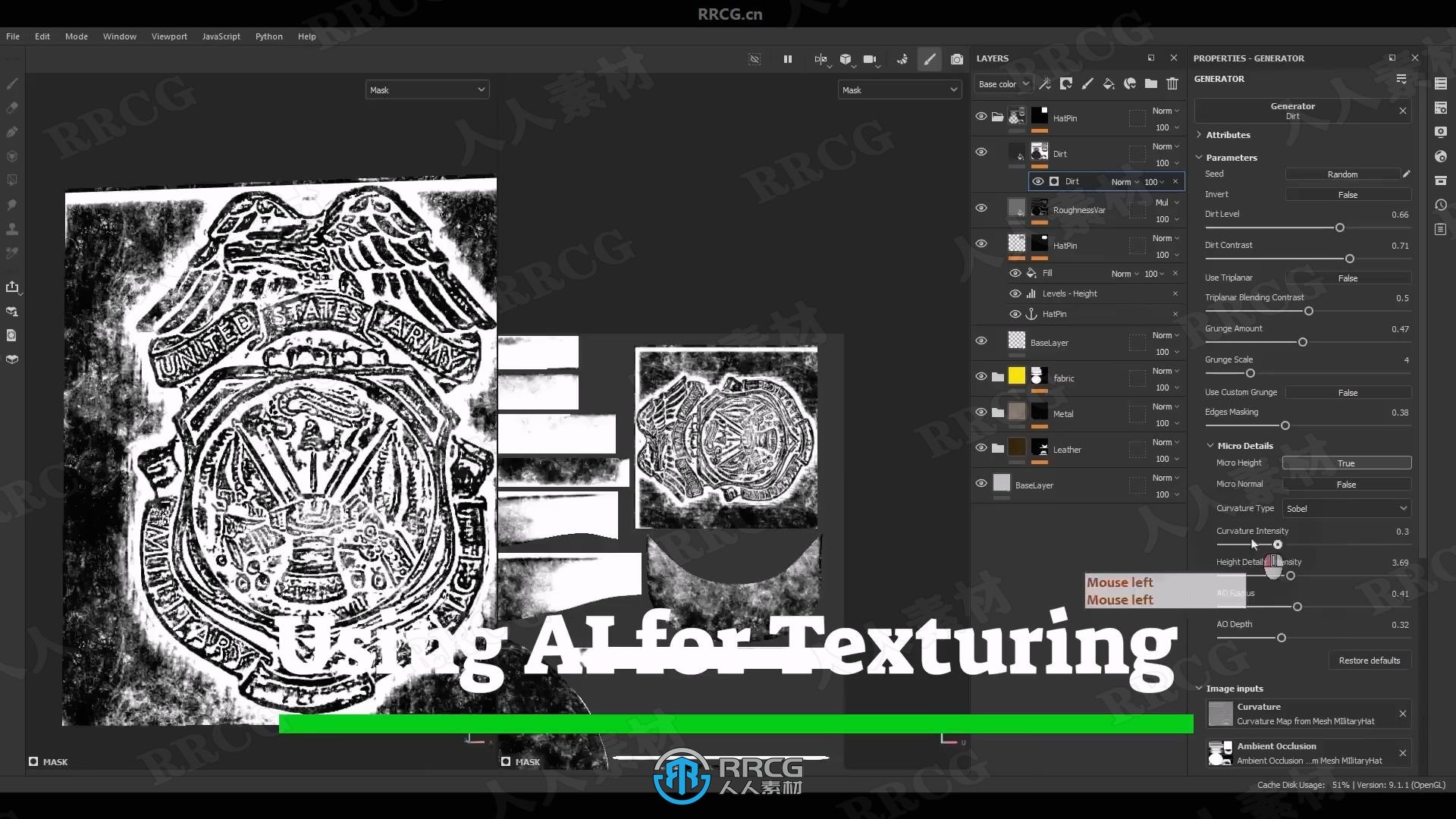The image size is (1456, 819).
Task: Open blend mode dropdown of RoughnessVar layer
Action: (1167, 202)
